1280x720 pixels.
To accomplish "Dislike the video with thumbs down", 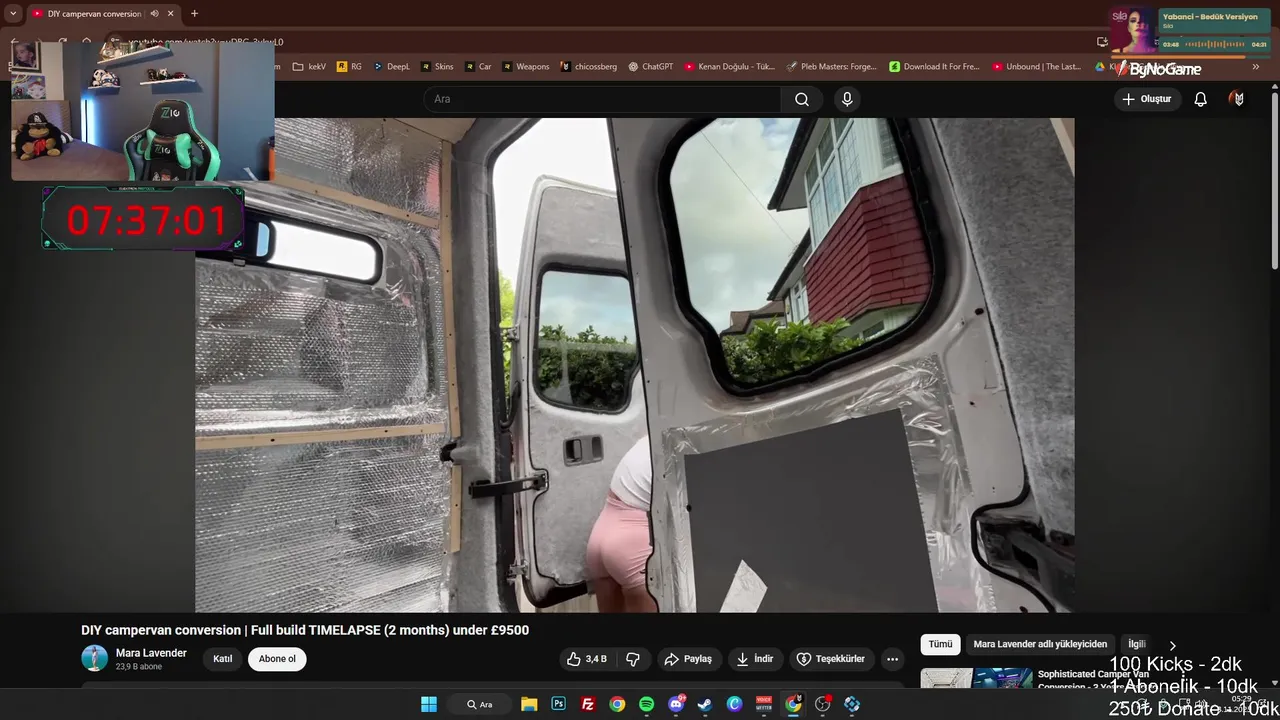I will click(x=632, y=659).
